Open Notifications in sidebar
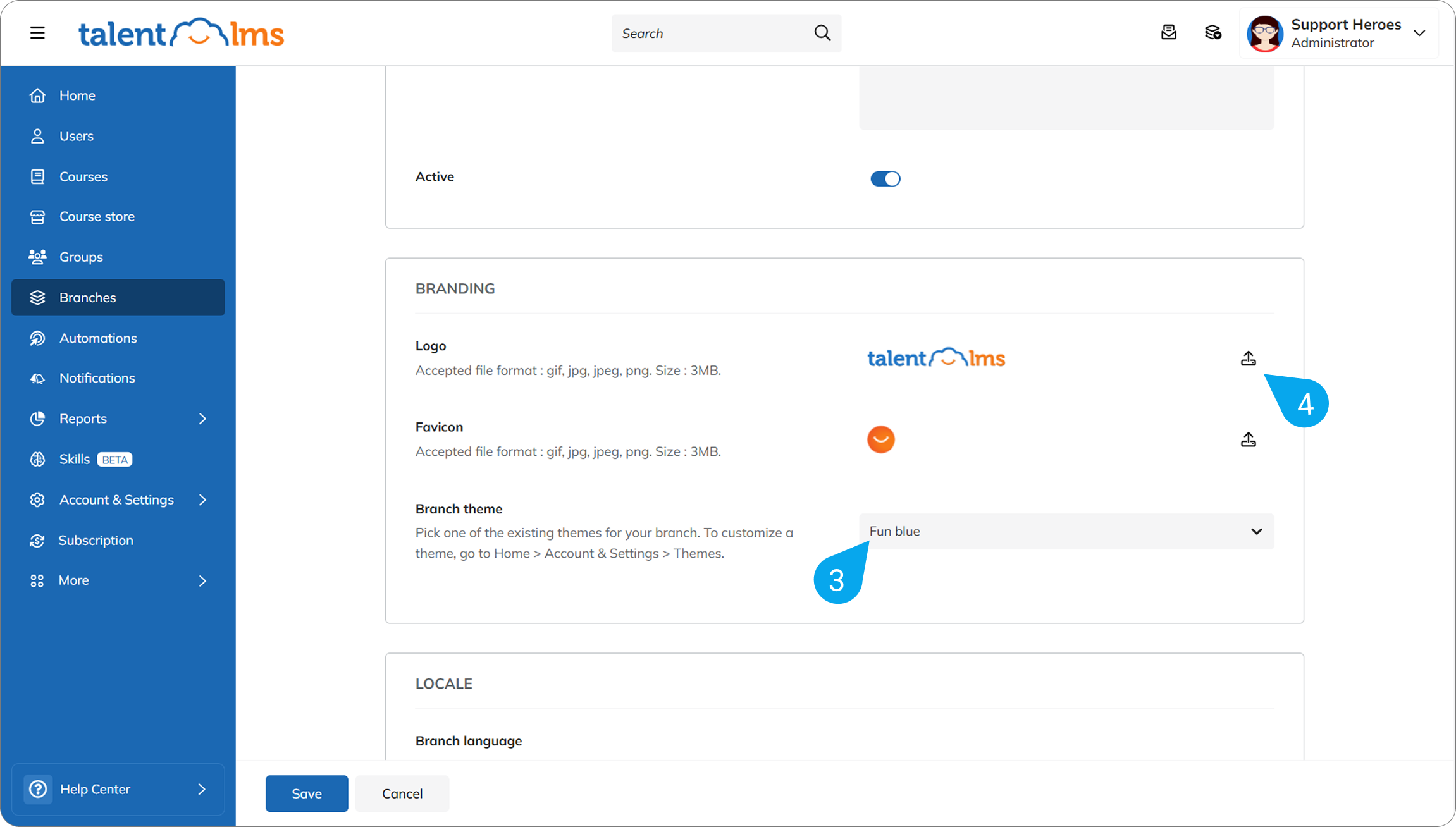Screen dimensions: 1456x827 coord(118,378)
